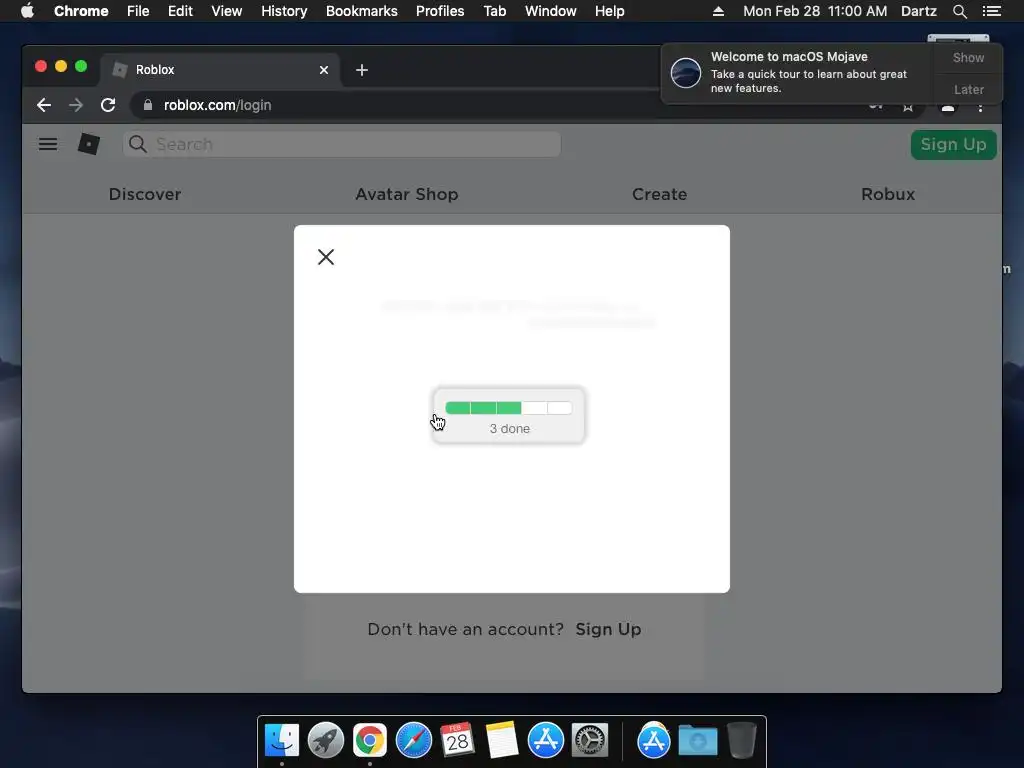Open Safari from the Dock
Image resolution: width=1024 pixels, height=768 pixels.
[413, 740]
